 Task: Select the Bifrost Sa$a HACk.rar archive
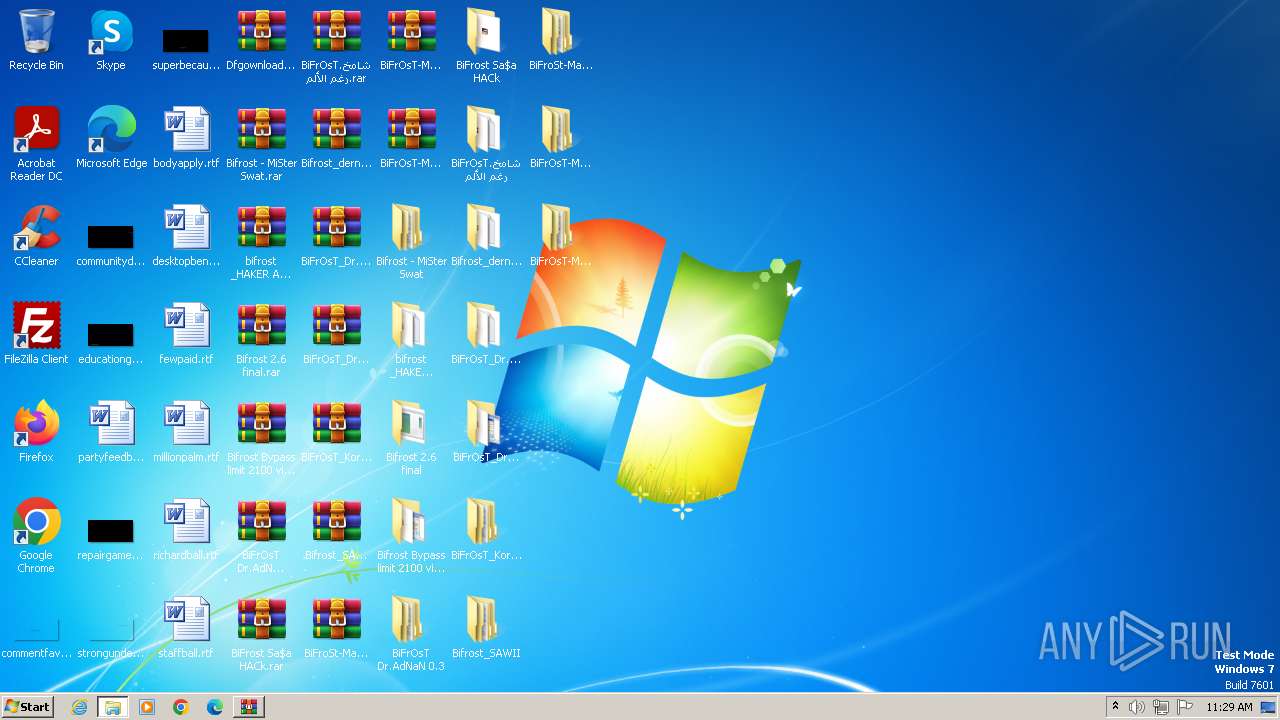tap(261, 634)
